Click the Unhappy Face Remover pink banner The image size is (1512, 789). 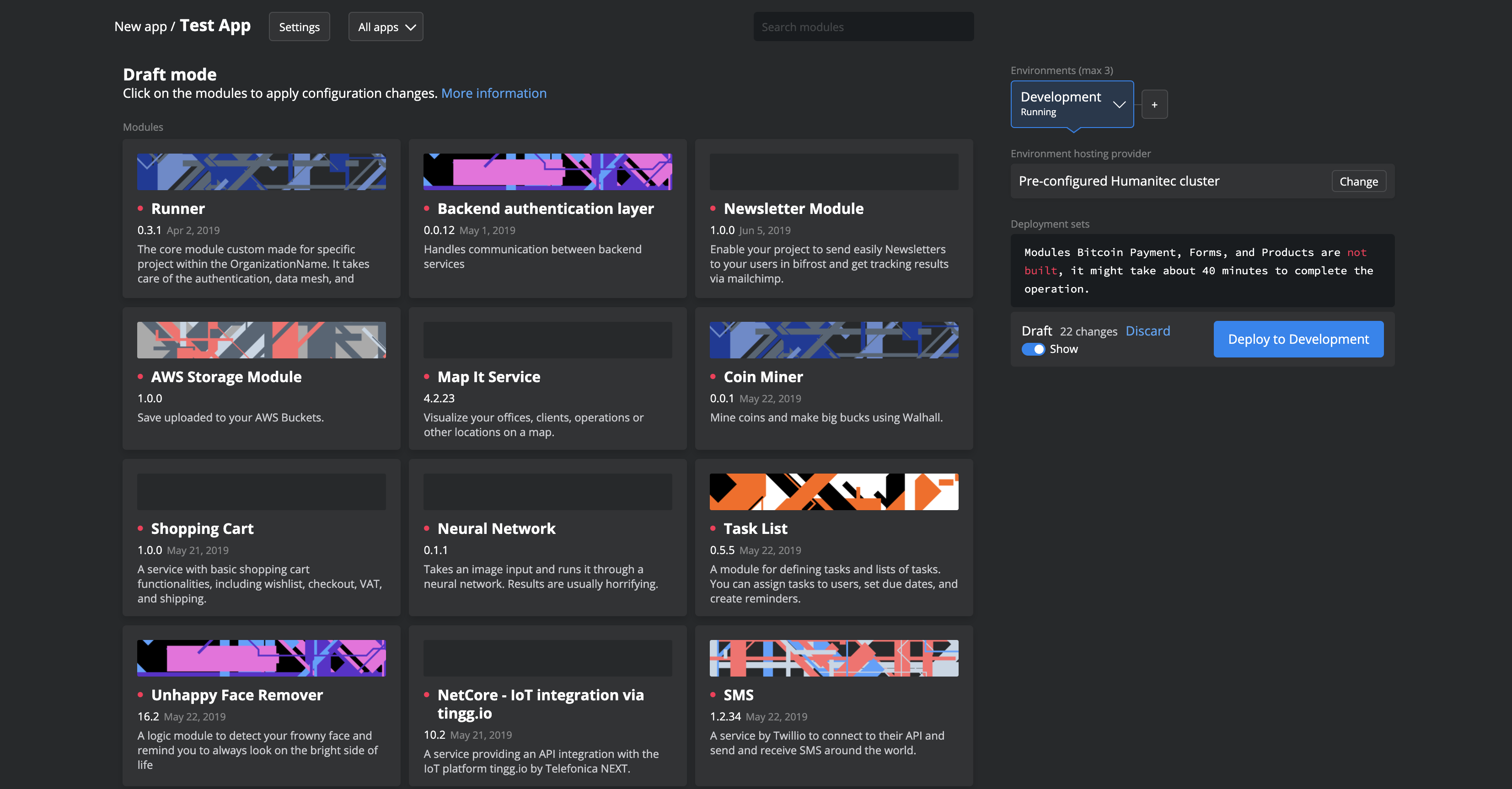261,658
